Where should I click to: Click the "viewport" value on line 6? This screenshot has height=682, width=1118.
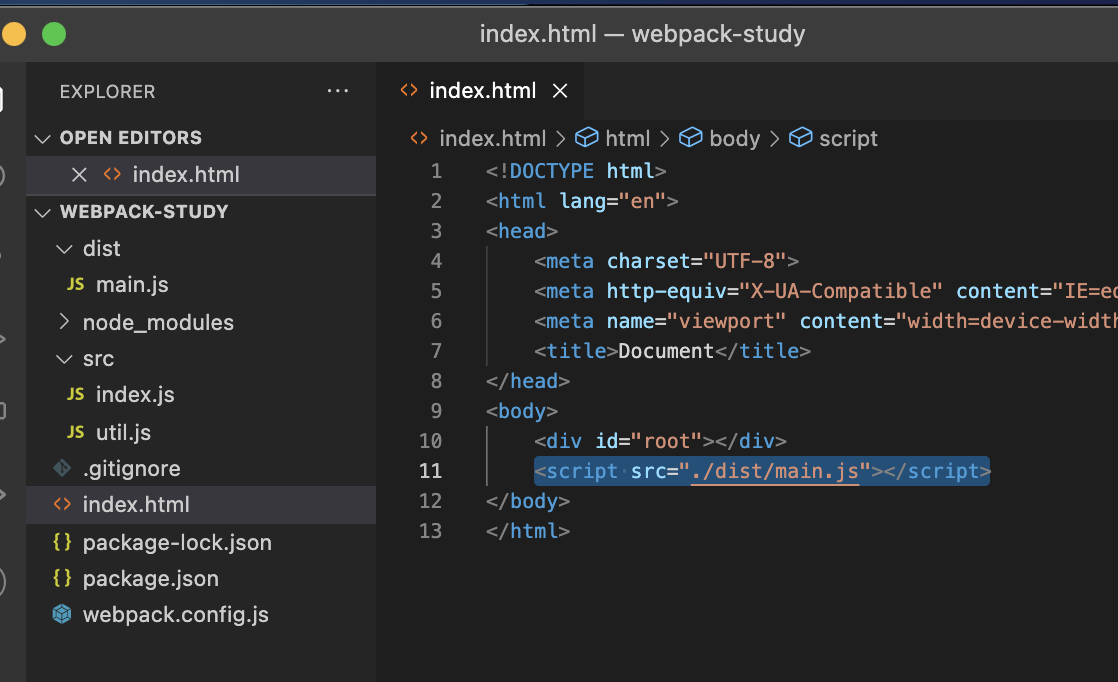coord(726,321)
